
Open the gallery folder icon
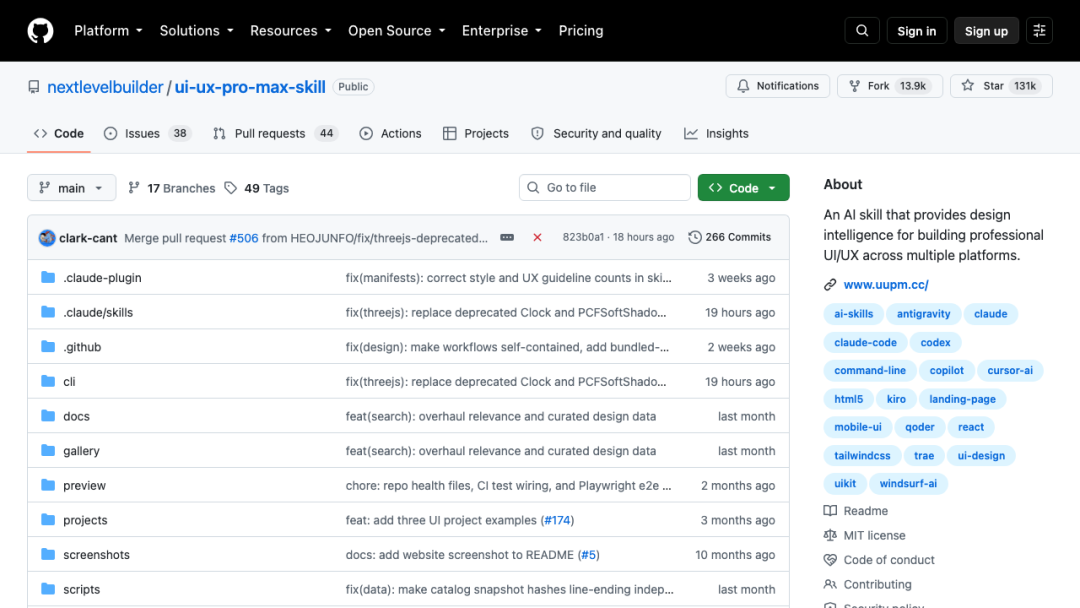point(48,450)
